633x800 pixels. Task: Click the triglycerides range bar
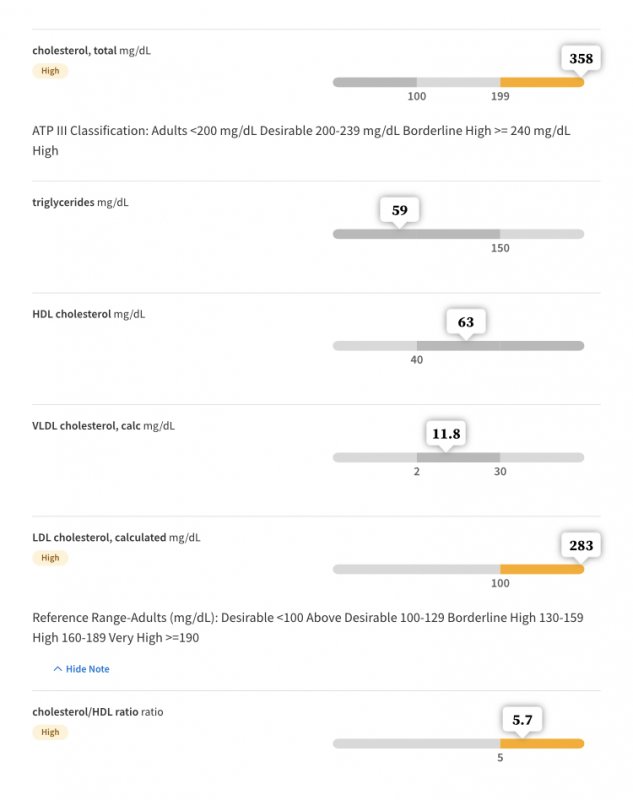[458, 234]
